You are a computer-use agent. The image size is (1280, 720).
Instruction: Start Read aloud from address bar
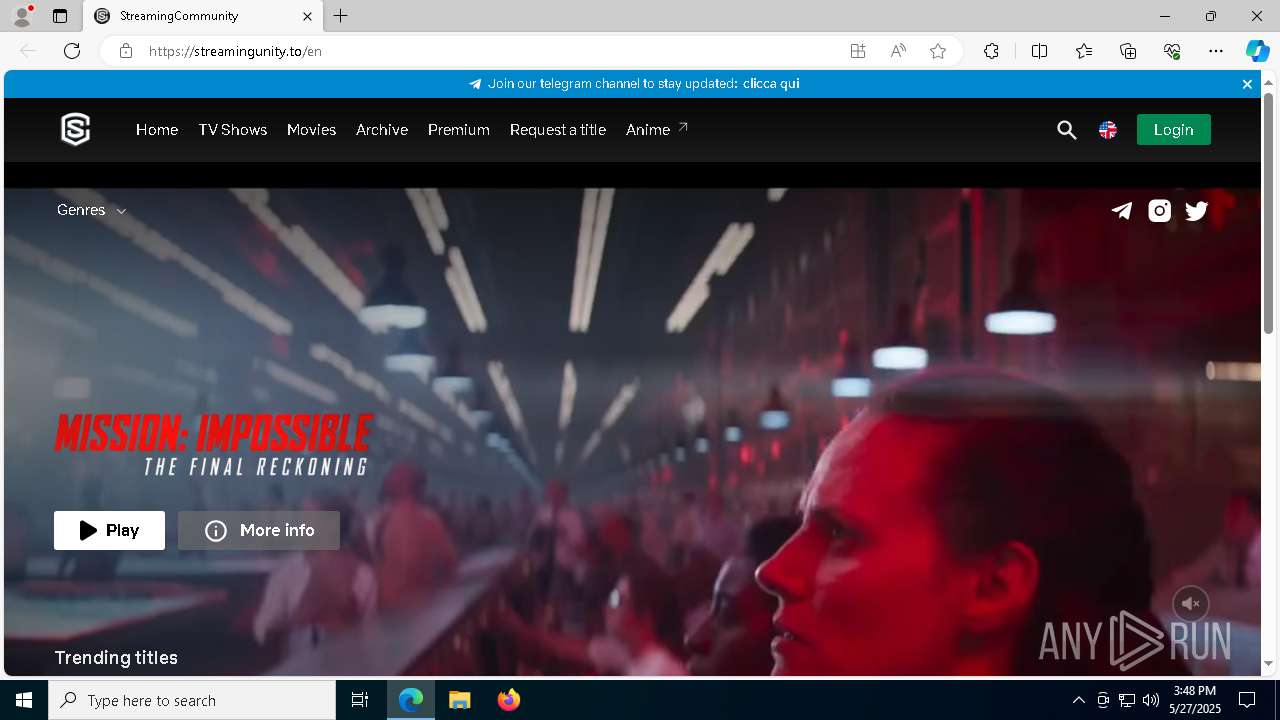(x=898, y=51)
